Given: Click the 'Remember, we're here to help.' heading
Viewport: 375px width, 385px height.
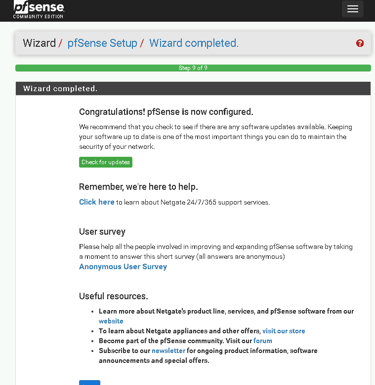Looking at the screenshot, I should (138, 187).
